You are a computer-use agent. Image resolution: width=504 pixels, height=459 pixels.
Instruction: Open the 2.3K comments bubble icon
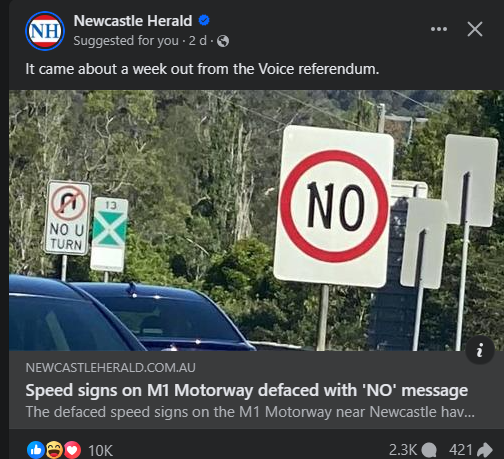tap(429, 450)
